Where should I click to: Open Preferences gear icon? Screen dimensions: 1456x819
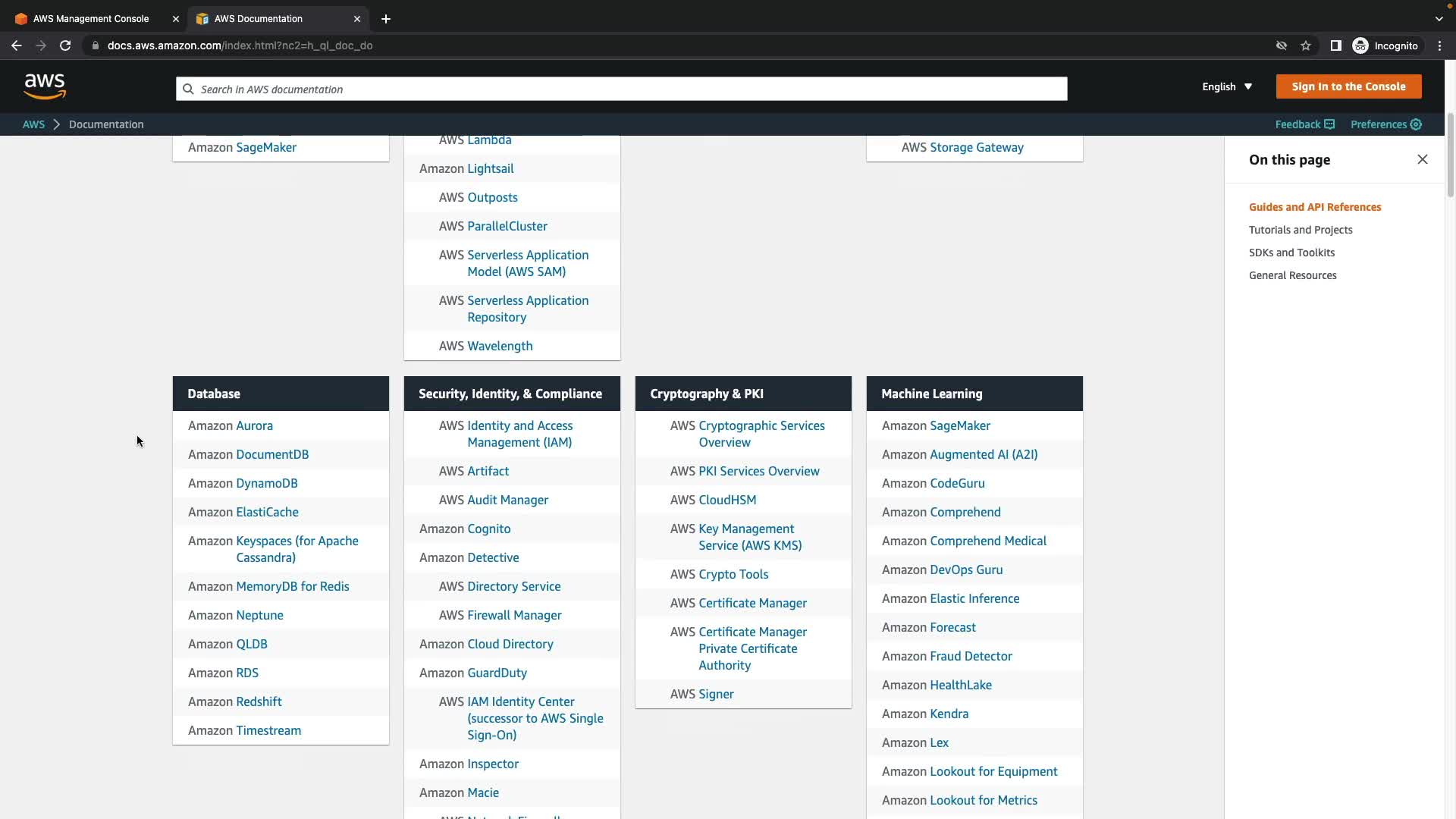coord(1416,124)
